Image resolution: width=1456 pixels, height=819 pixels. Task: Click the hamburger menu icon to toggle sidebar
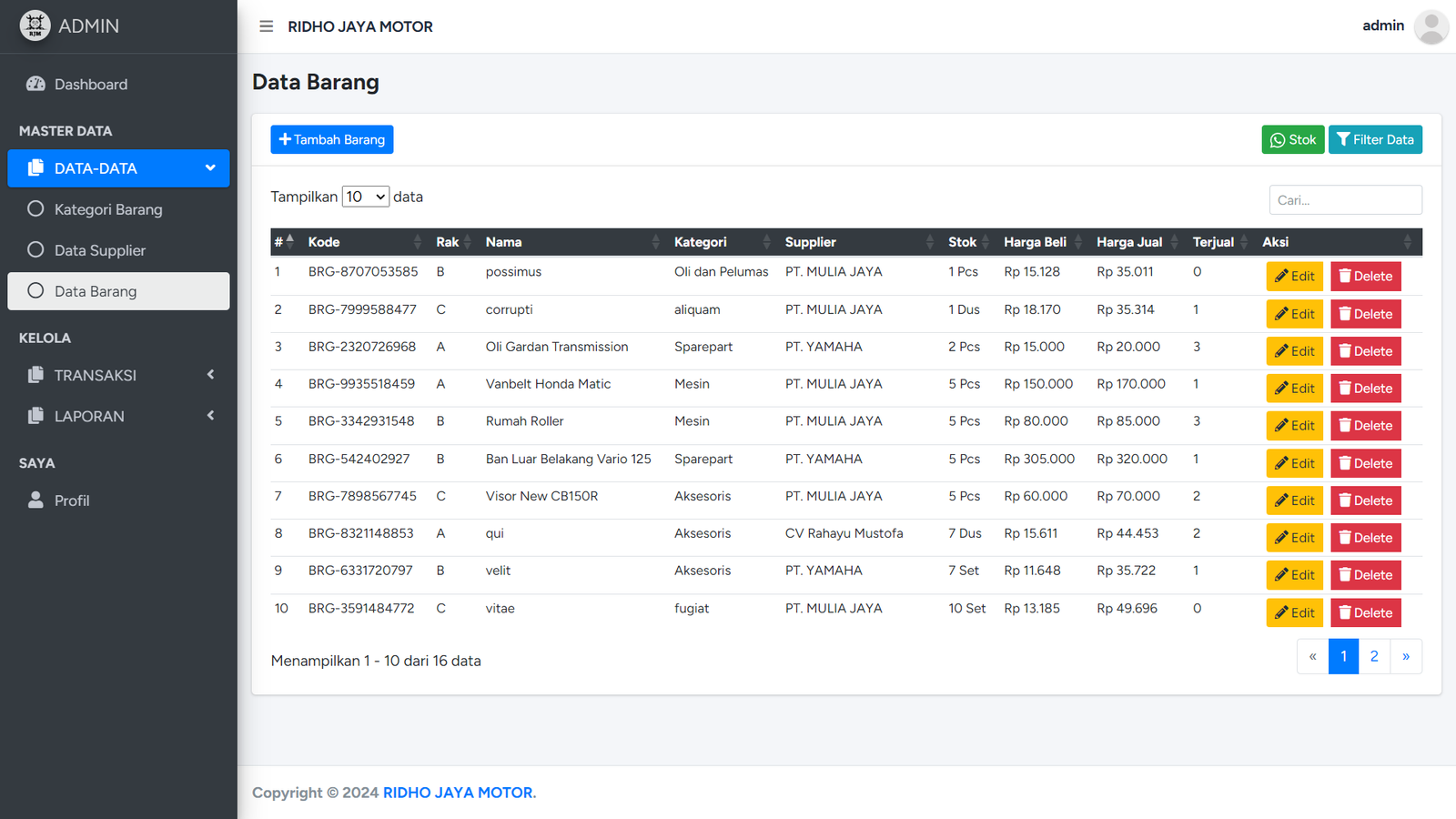(x=266, y=26)
